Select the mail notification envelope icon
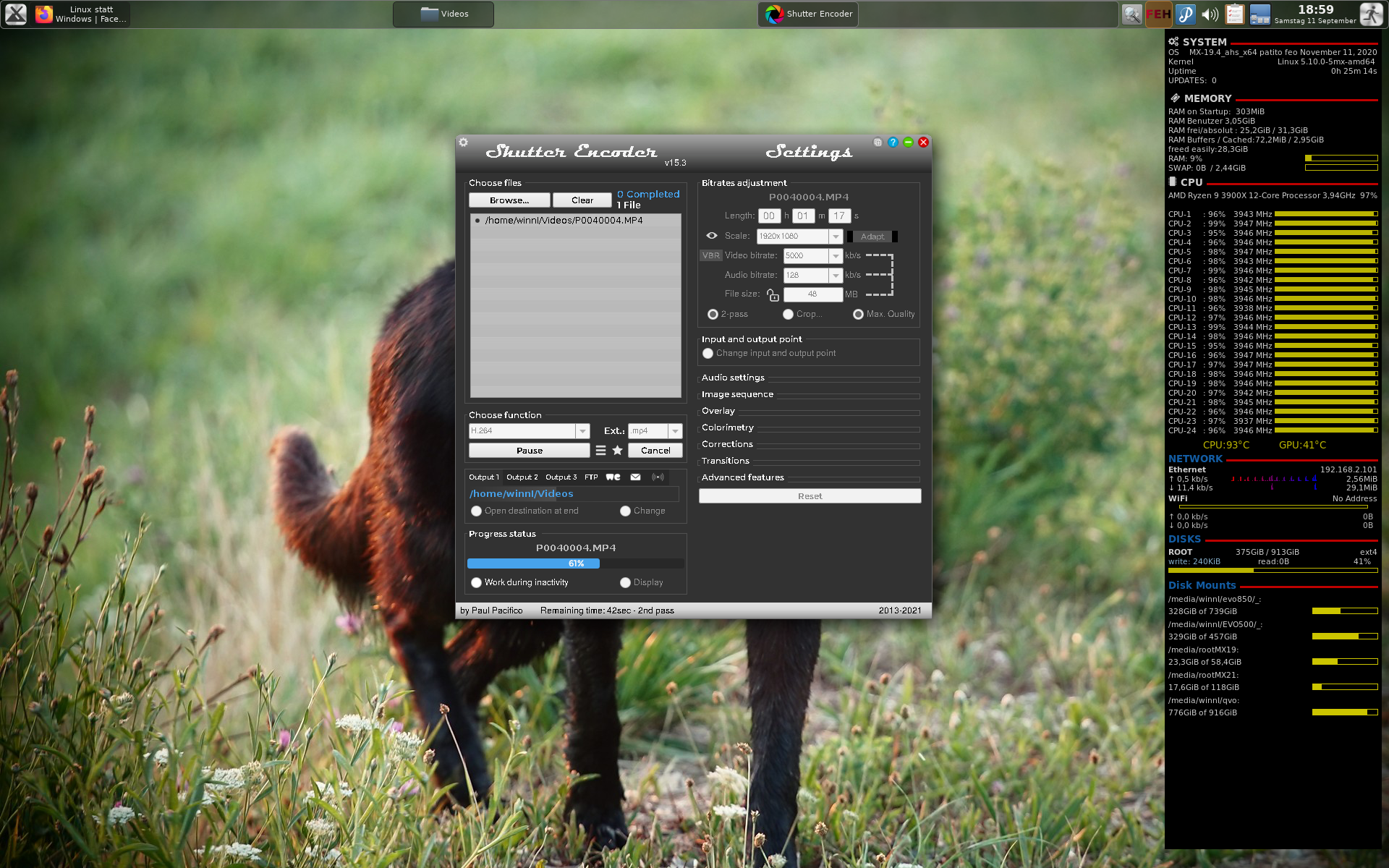1389x868 pixels. 635,477
